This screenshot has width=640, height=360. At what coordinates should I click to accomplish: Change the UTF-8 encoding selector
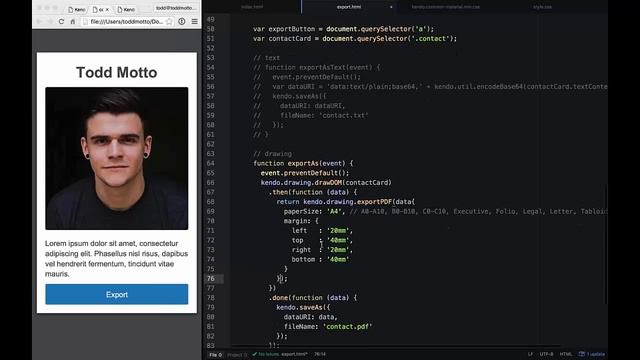546,354
